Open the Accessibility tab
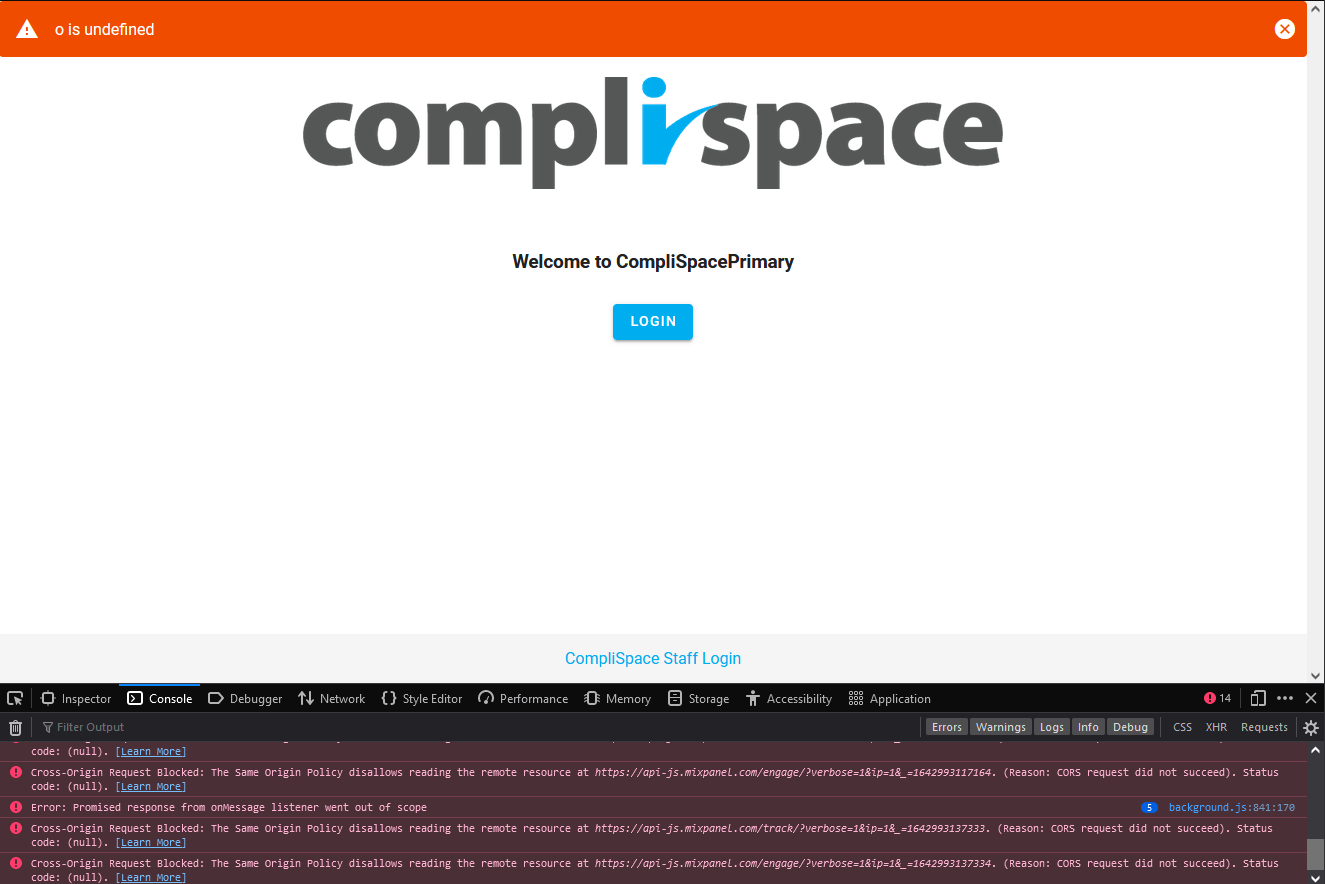 tap(789, 698)
